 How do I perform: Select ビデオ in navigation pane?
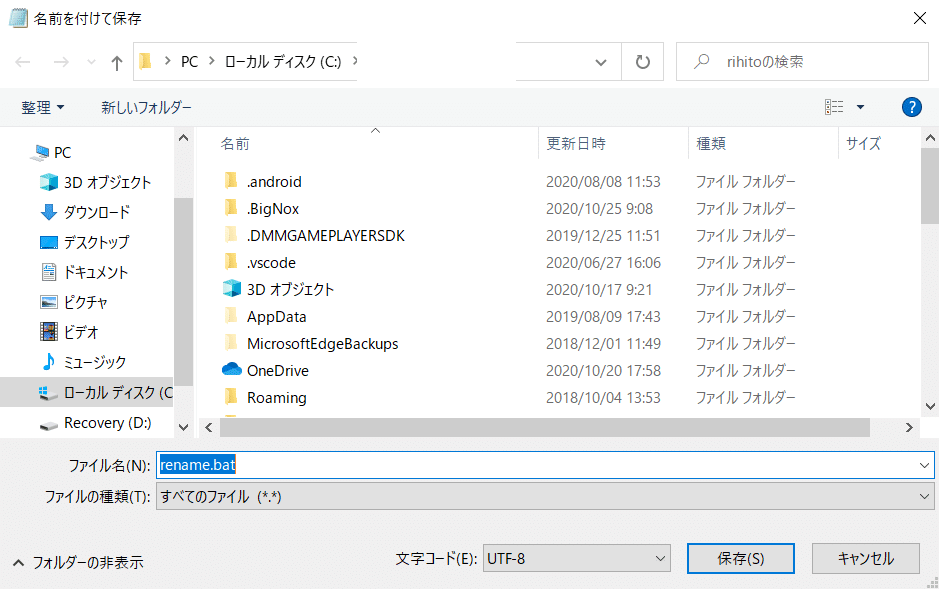68,332
